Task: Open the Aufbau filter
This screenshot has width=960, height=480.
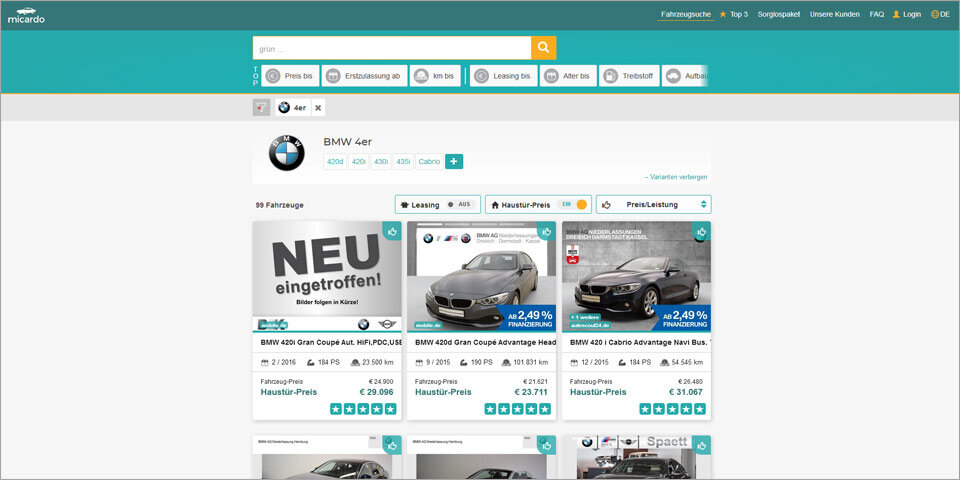Action: coord(686,76)
